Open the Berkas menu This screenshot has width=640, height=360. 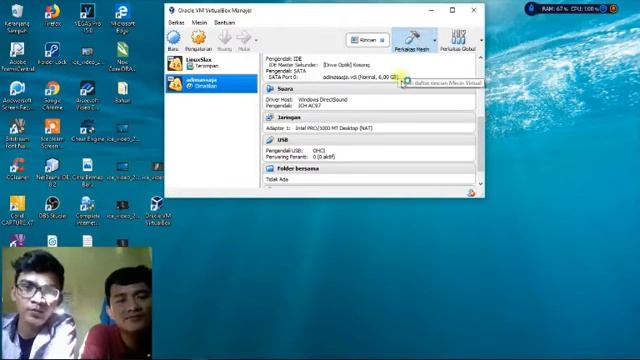tap(176, 22)
